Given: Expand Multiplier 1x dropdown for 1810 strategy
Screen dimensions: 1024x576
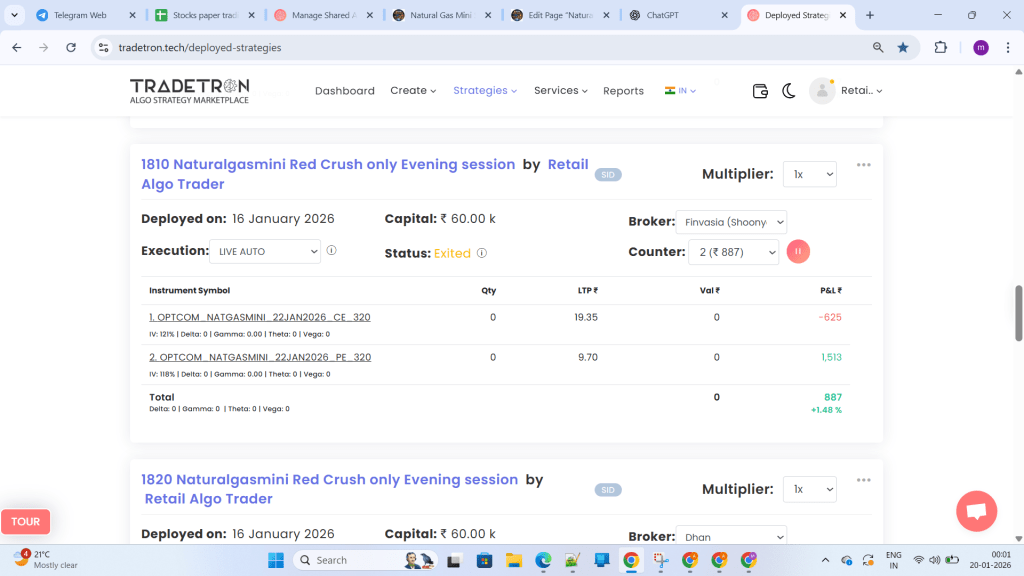Looking at the screenshot, I should coord(809,174).
